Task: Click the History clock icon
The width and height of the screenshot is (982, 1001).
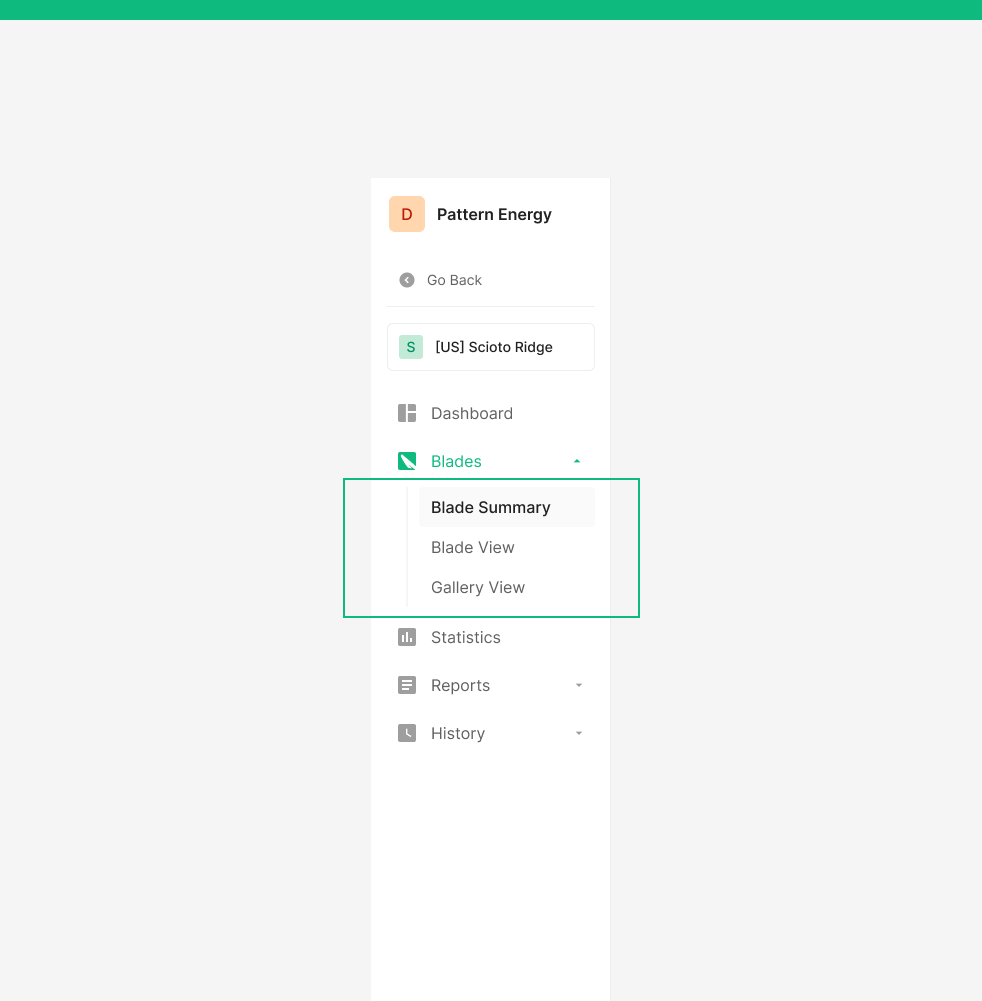Action: point(407,733)
